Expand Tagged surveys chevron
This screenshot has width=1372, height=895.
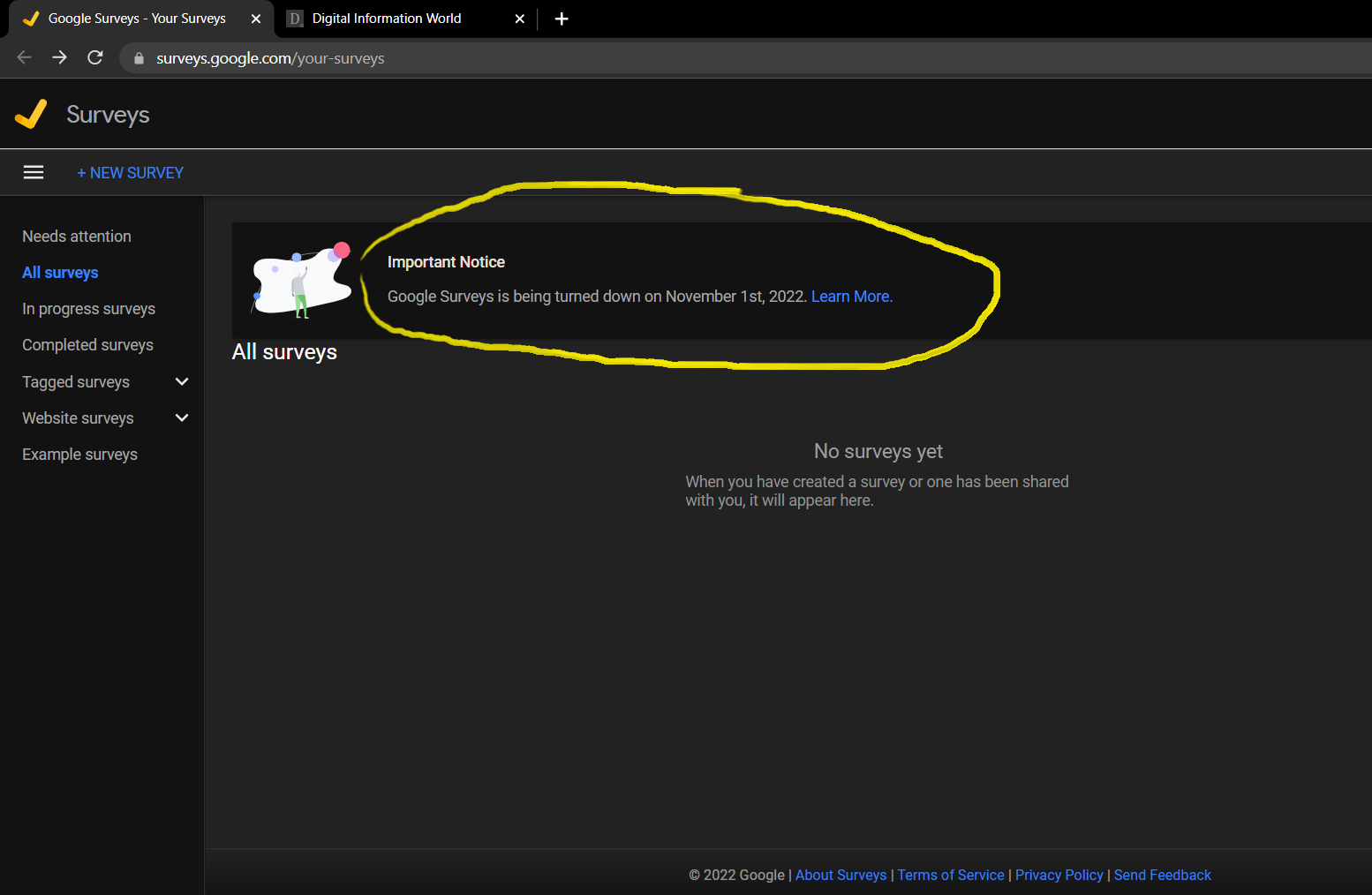(182, 381)
